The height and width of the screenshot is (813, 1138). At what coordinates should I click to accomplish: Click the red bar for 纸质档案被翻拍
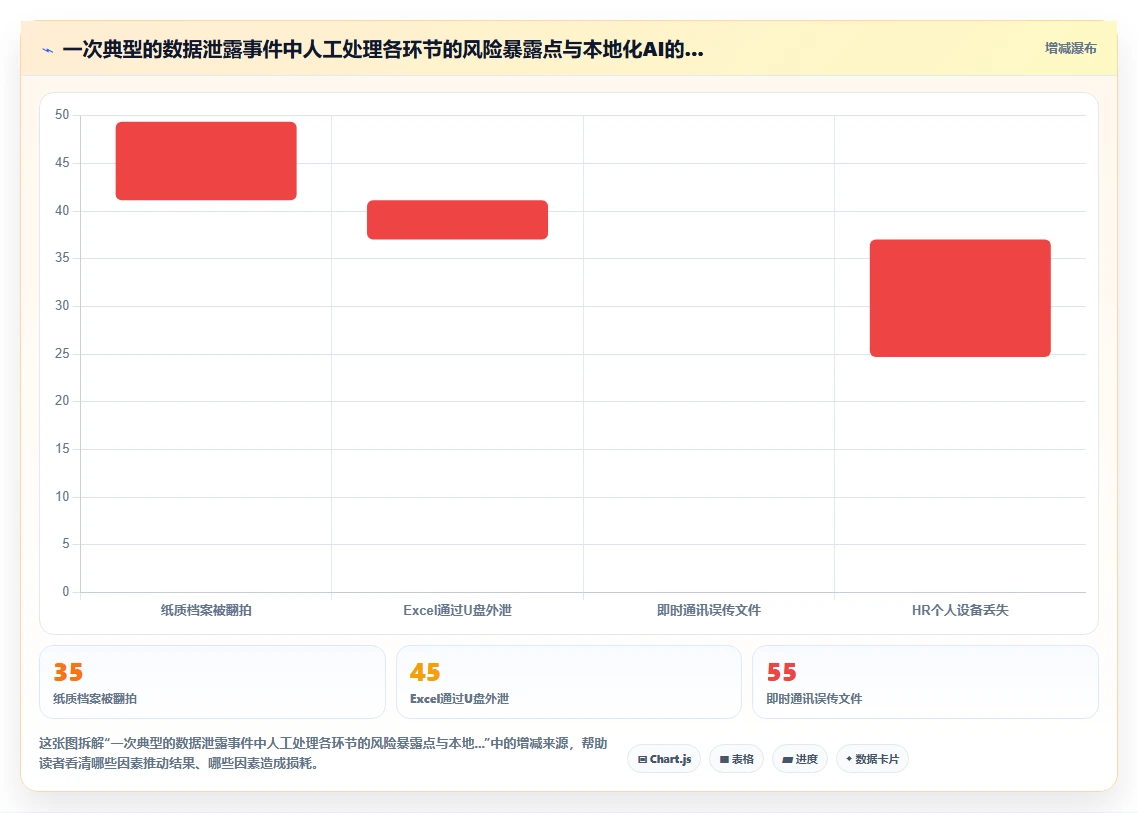(x=206, y=160)
